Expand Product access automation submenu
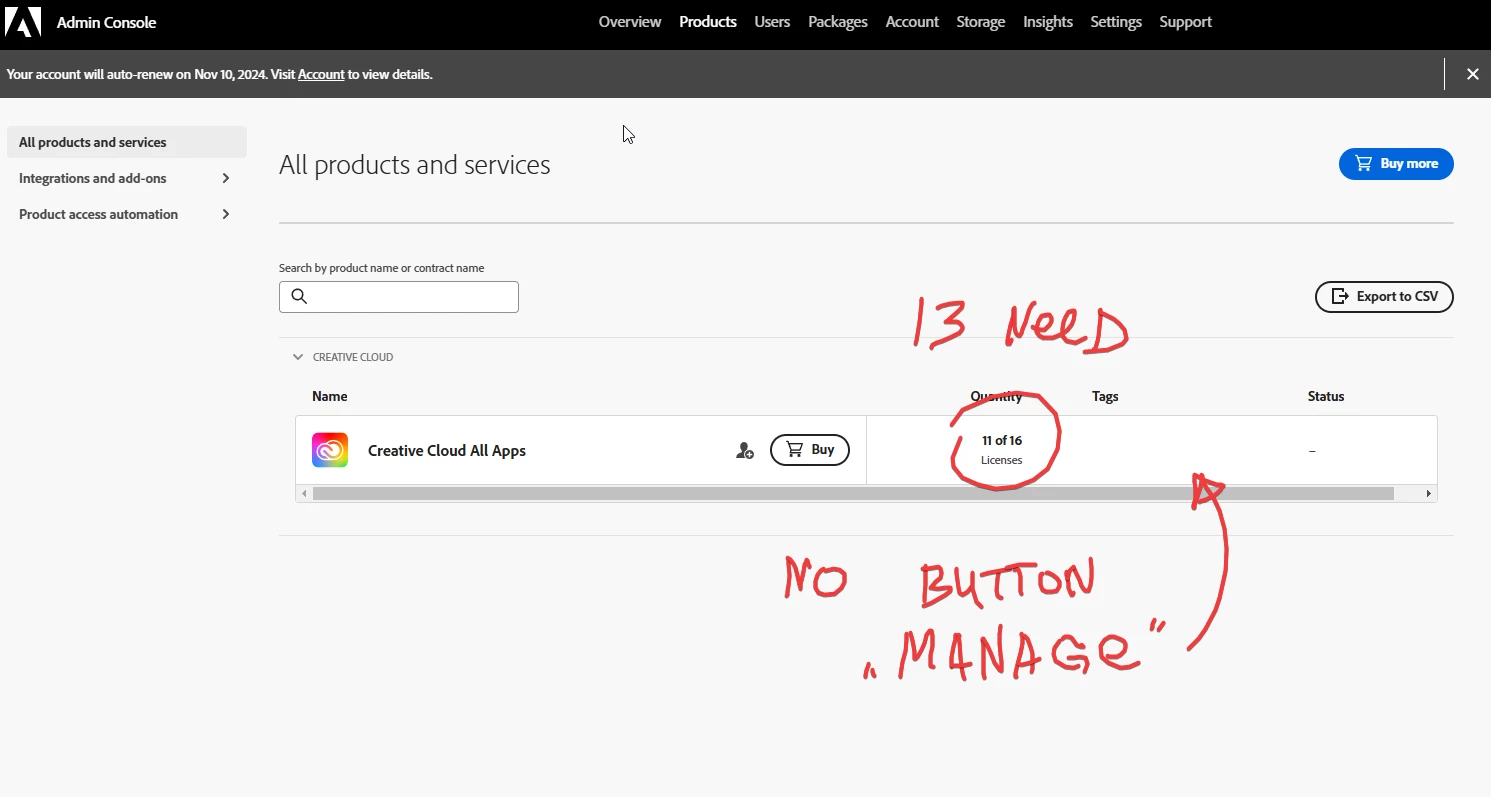Image resolution: width=1491 pixels, height=797 pixels. (226, 214)
